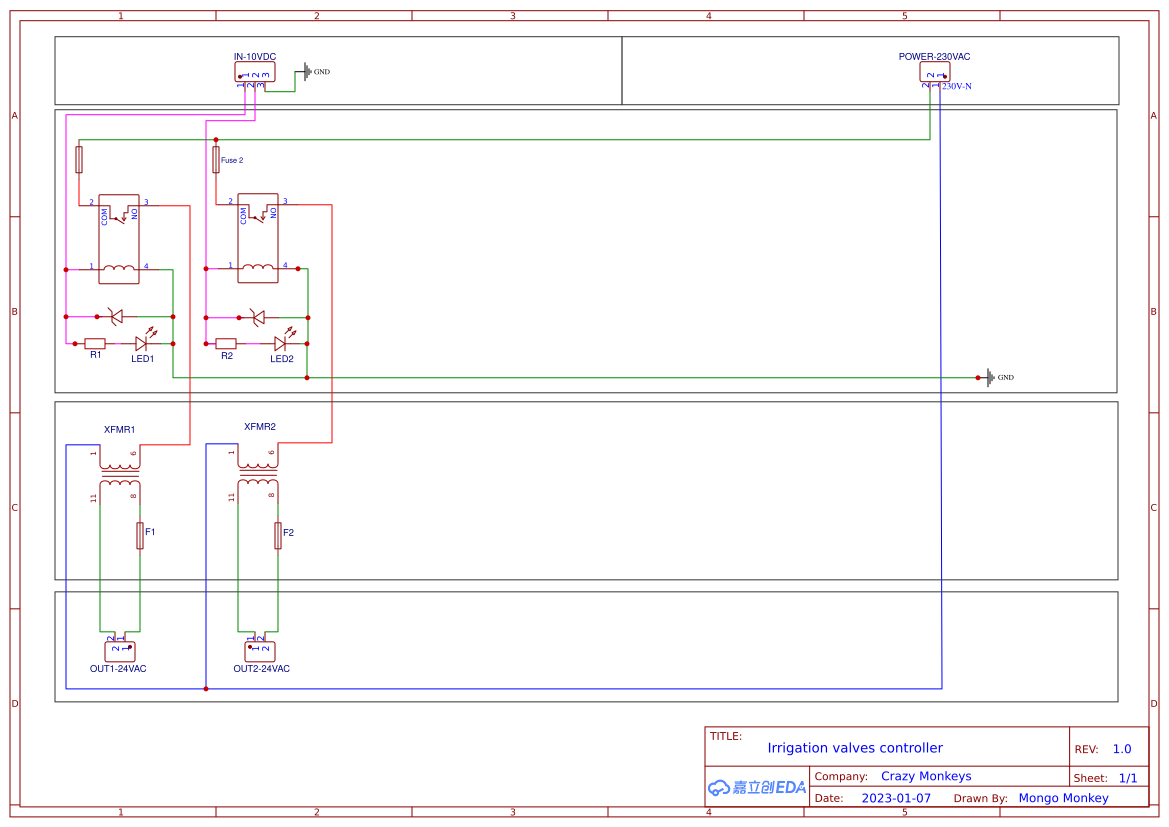Select the fuse F1 symbol
Image resolution: width=1169 pixels, height=827 pixels.
pyautogui.click(x=140, y=534)
